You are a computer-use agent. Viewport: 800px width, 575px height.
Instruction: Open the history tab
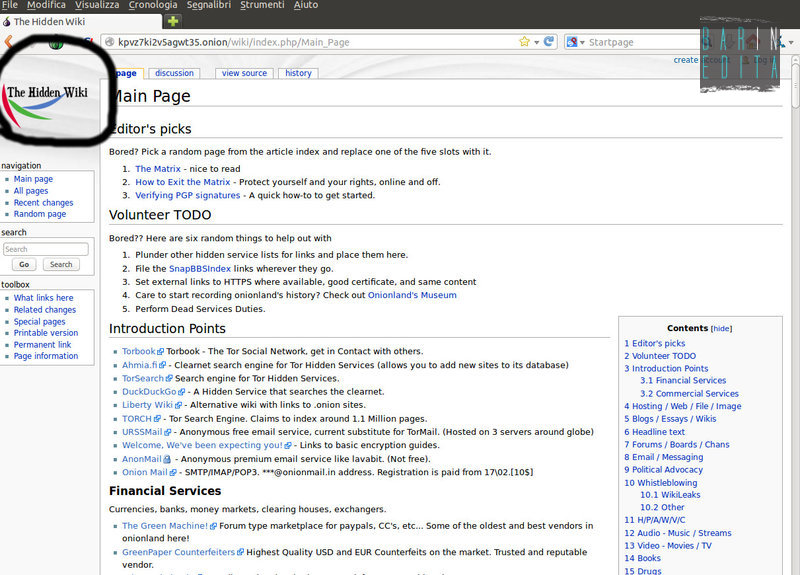298,73
